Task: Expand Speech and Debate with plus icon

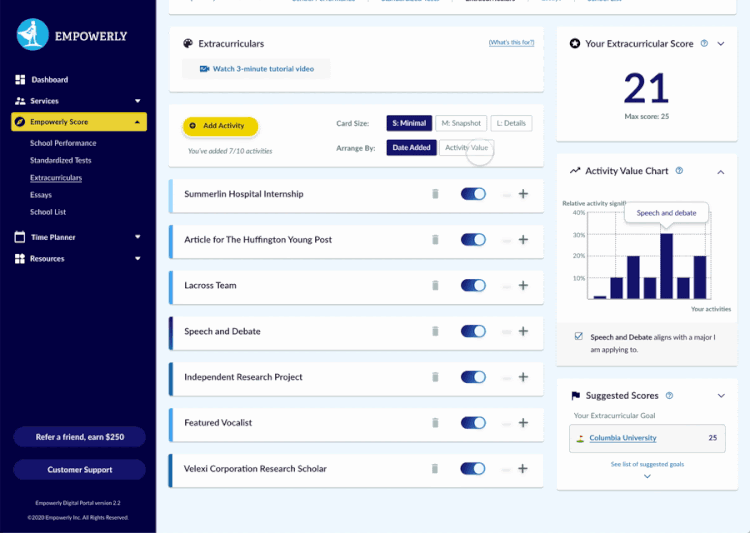Action: [523, 331]
